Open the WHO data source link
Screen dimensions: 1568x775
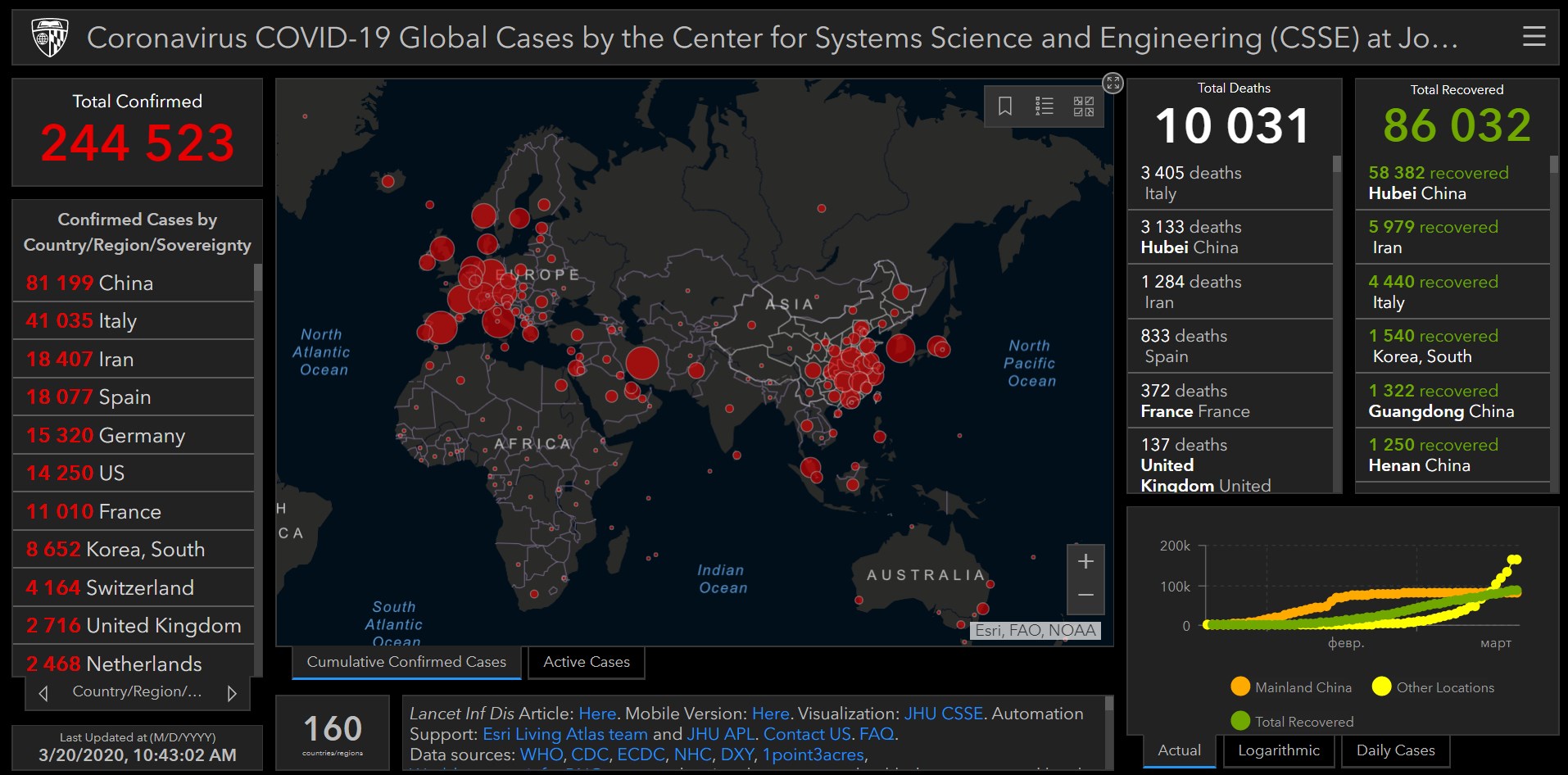(541, 755)
